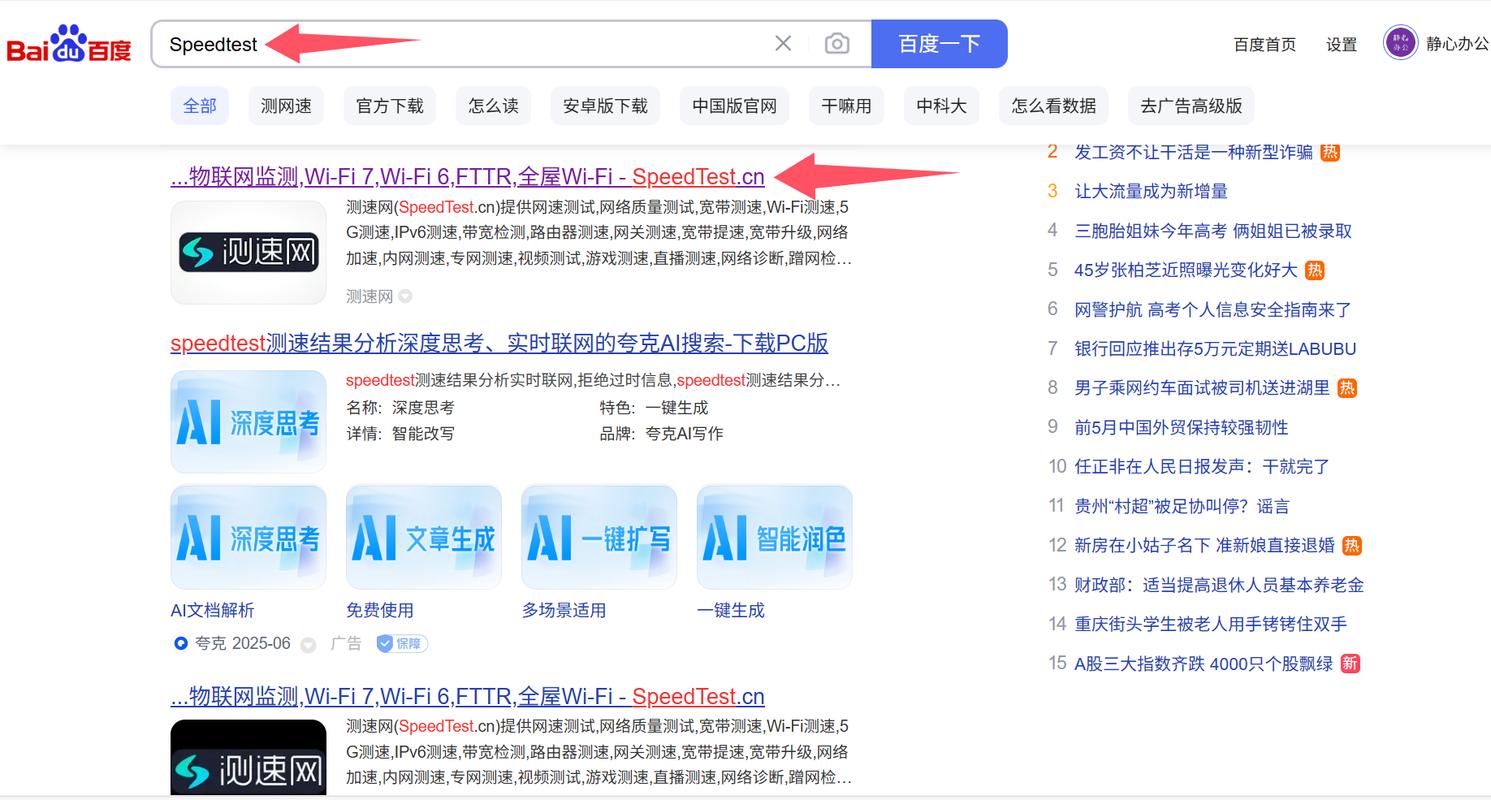The height and width of the screenshot is (800, 1491).
Task: Click the AI 文章生成 card
Action: (x=424, y=538)
